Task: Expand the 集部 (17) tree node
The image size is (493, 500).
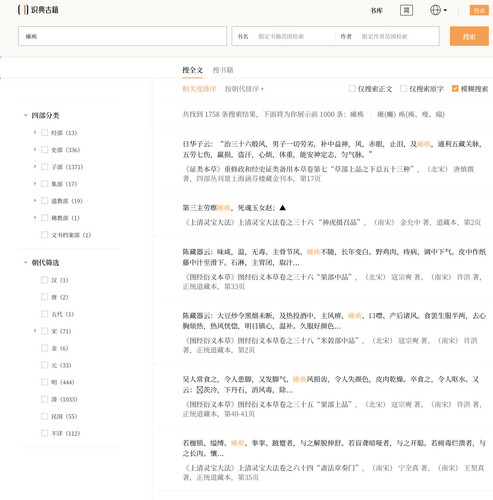Action: point(35,184)
